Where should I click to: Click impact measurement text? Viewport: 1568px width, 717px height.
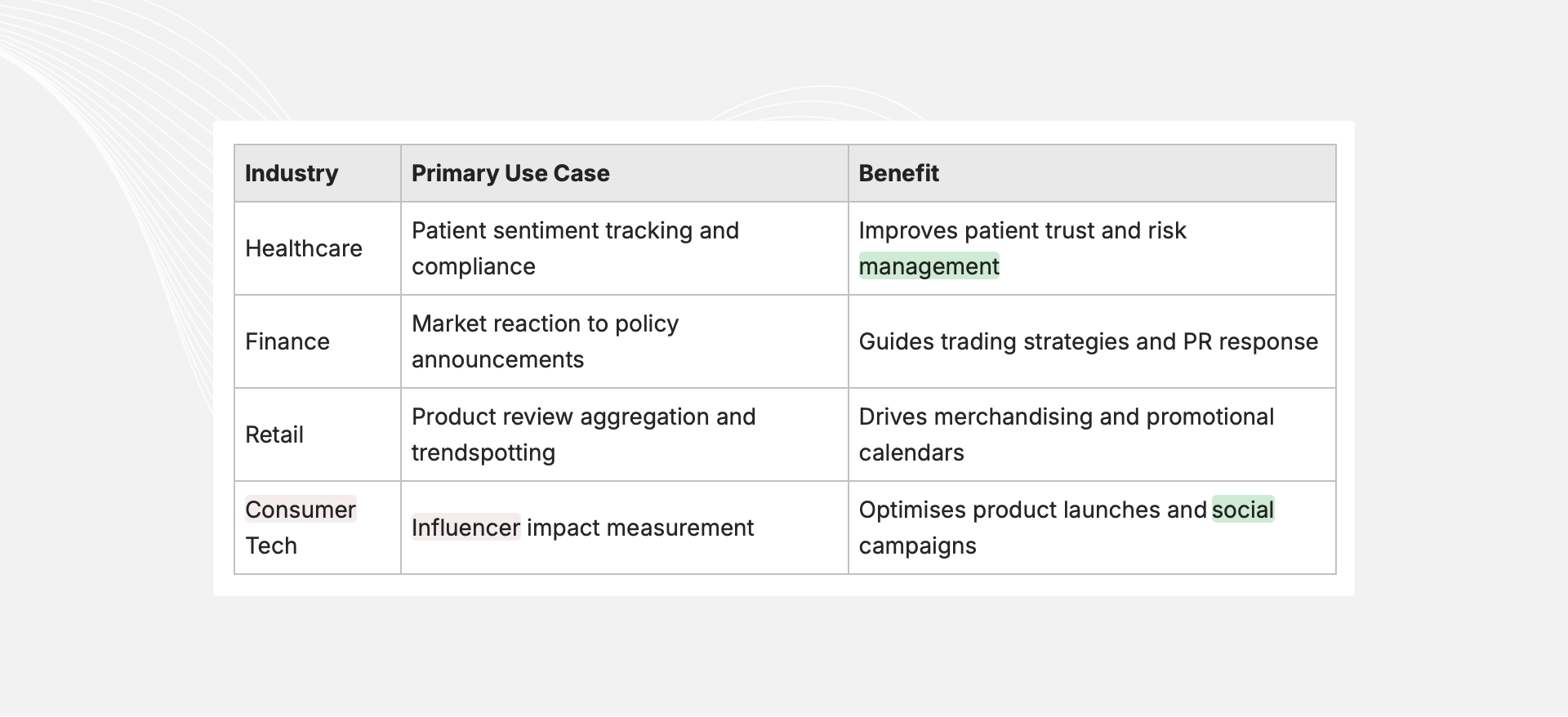639,528
